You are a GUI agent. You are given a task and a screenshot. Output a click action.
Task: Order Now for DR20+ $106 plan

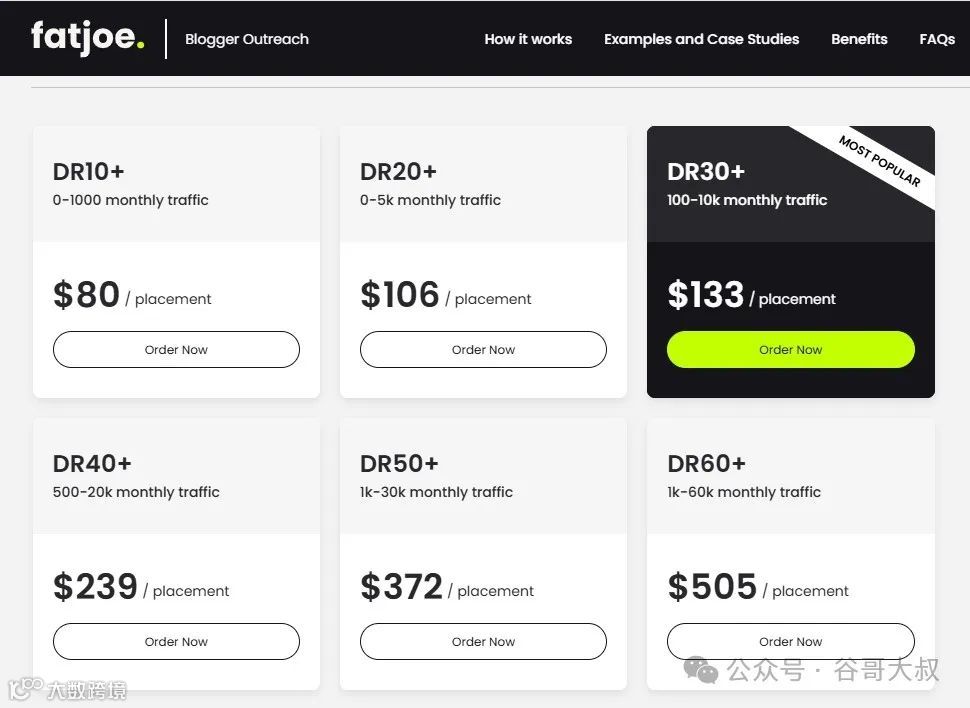[x=483, y=350]
